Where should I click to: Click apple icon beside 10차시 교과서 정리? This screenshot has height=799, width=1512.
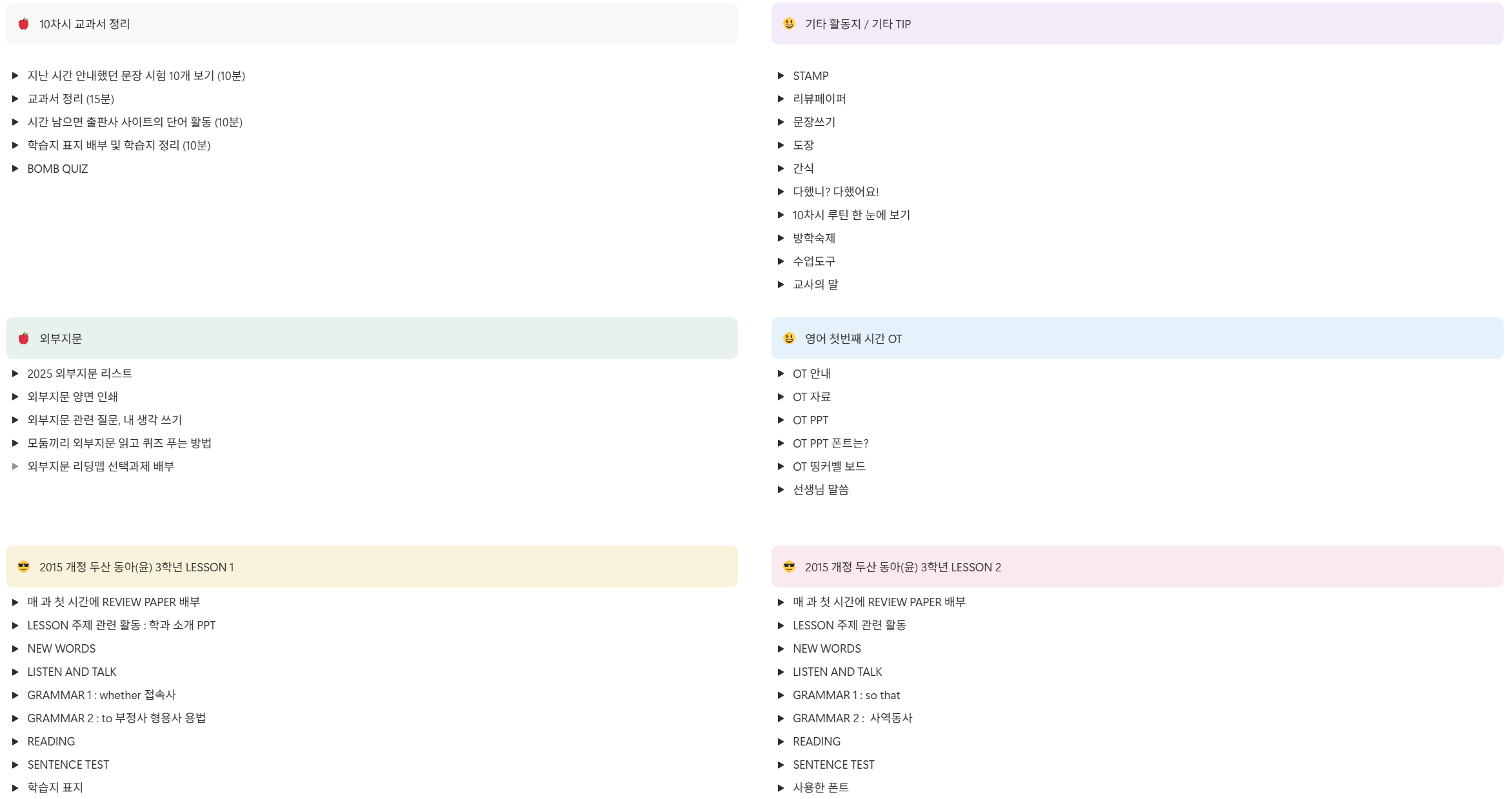(24, 24)
